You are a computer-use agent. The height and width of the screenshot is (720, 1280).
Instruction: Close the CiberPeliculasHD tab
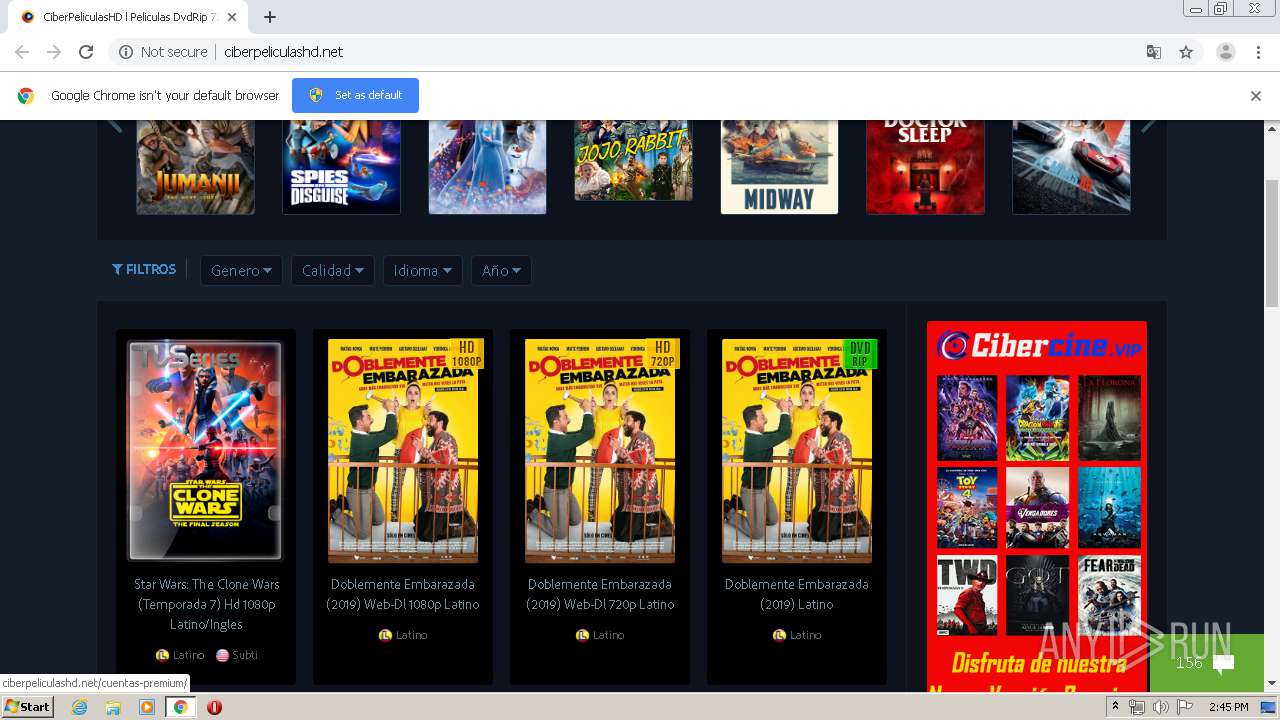(233, 17)
